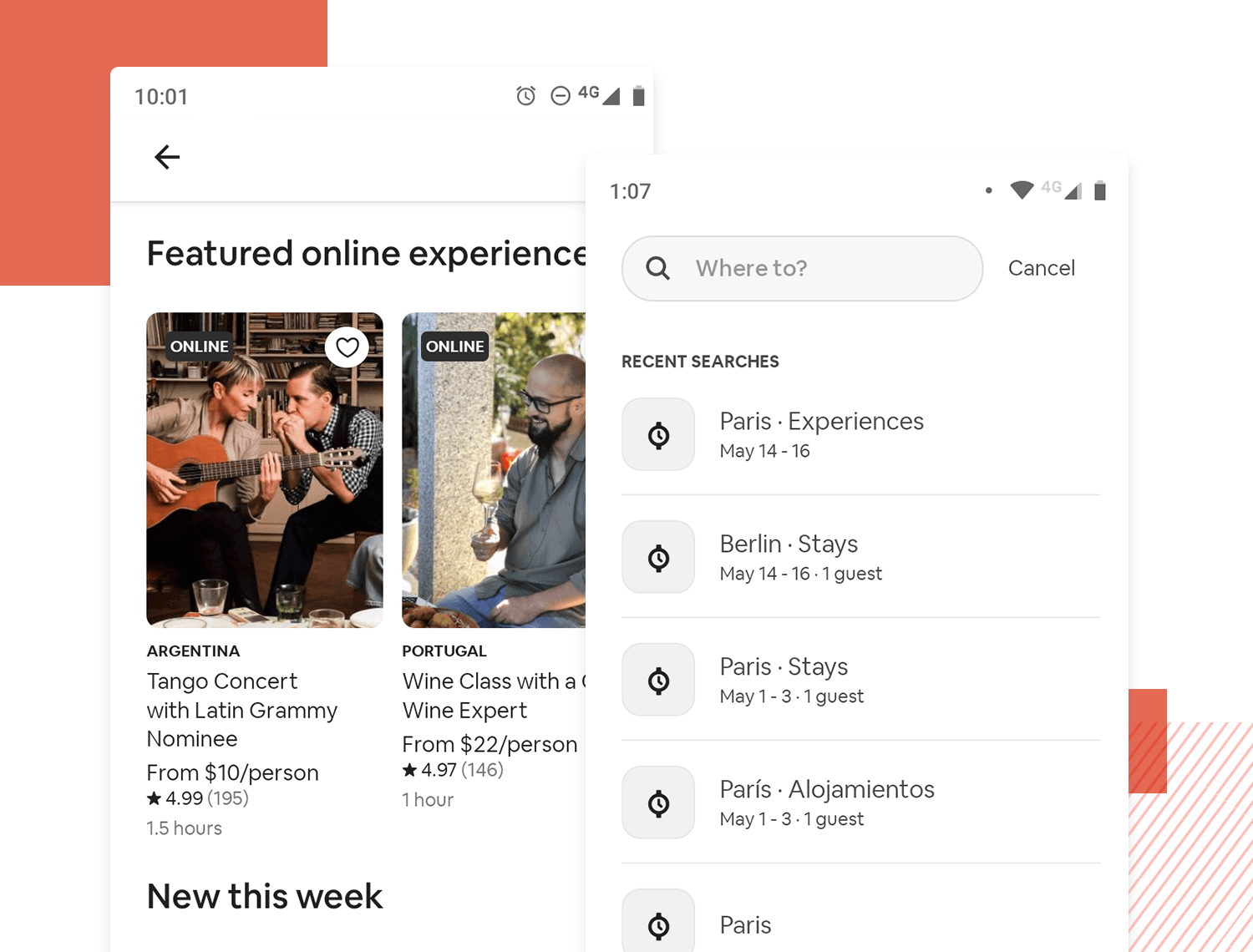This screenshot has height=952, width=1253.
Task: Open the Tango Concert photo card
Action: coord(265,470)
